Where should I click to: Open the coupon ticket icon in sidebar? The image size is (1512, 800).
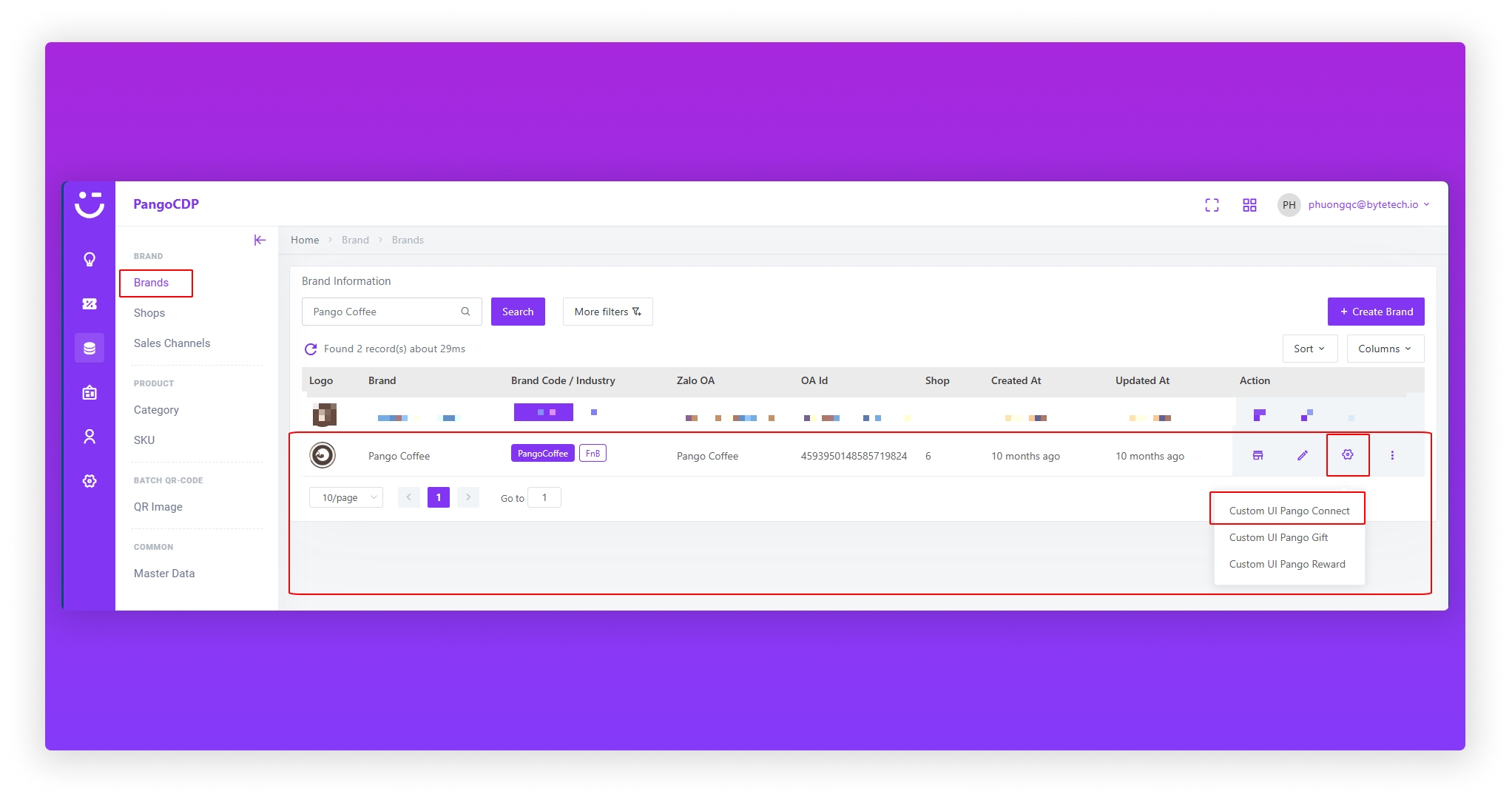click(90, 304)
